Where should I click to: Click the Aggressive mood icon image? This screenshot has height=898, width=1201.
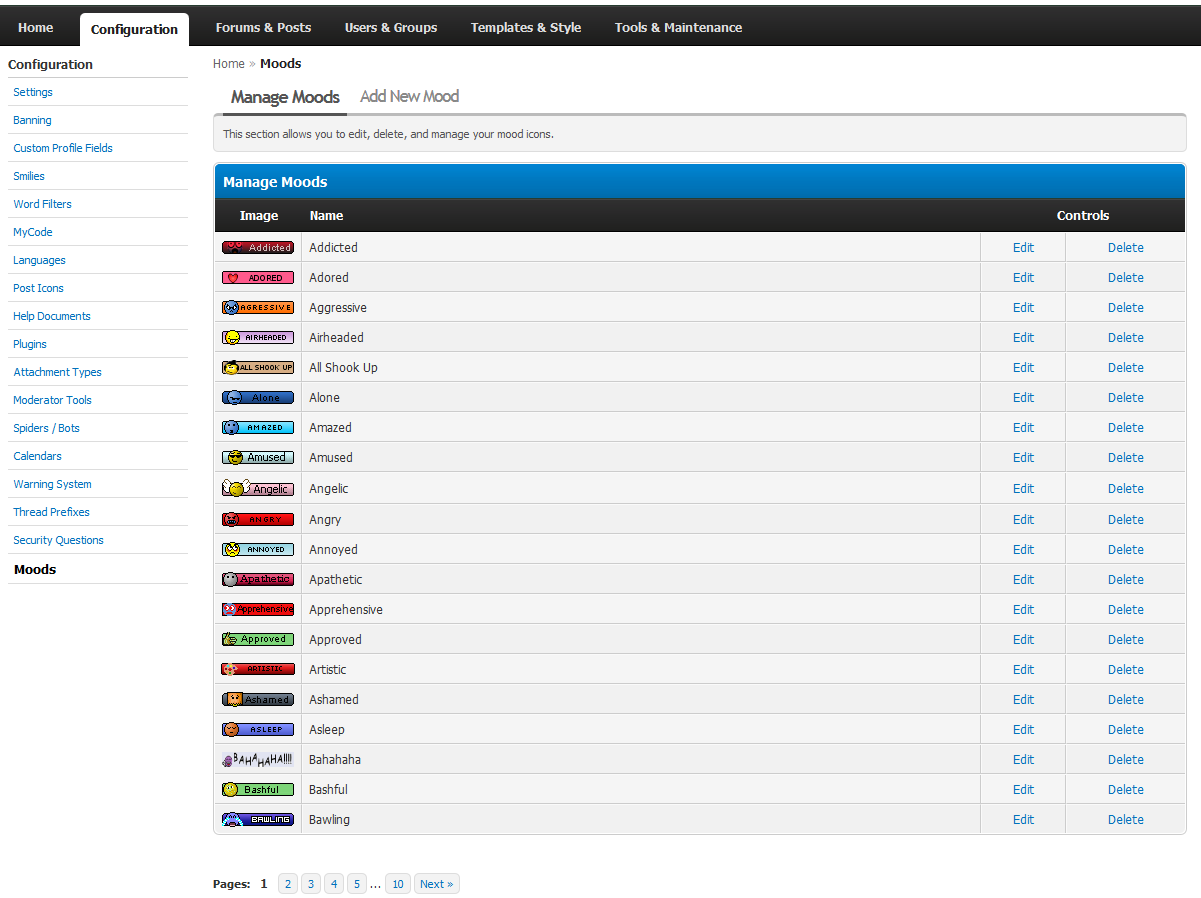coord(258,308)
